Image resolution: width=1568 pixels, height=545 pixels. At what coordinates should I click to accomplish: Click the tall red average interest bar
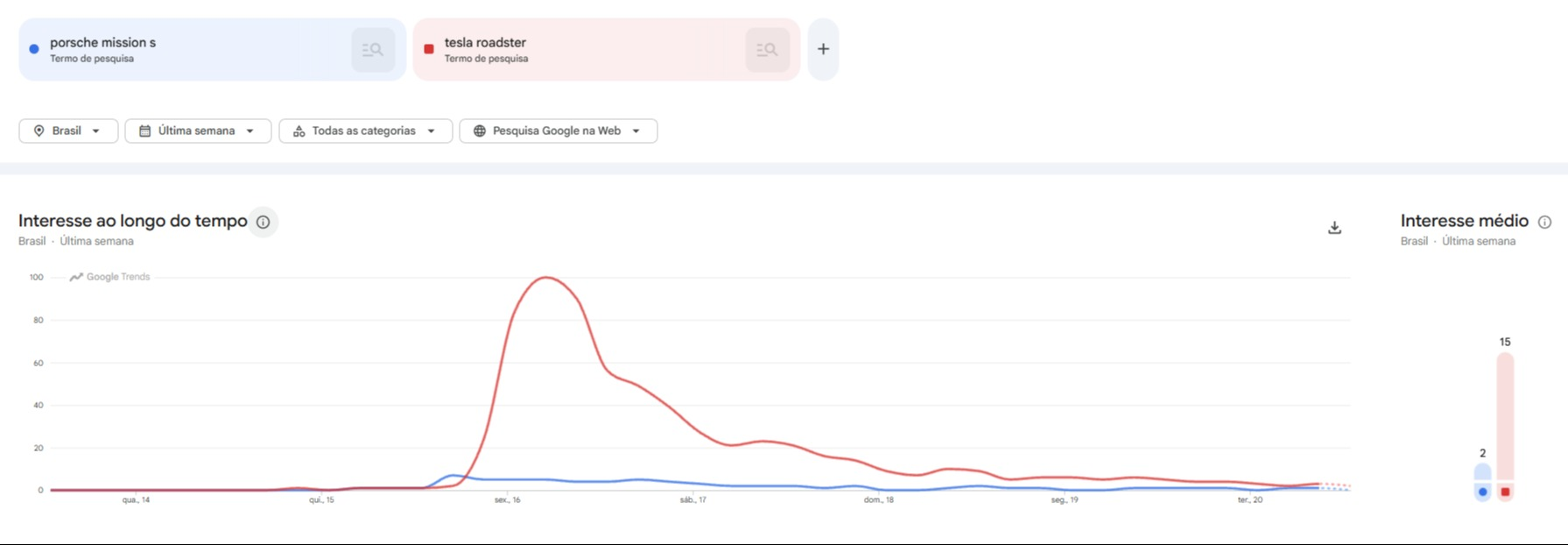click(x=1505, y=427)
